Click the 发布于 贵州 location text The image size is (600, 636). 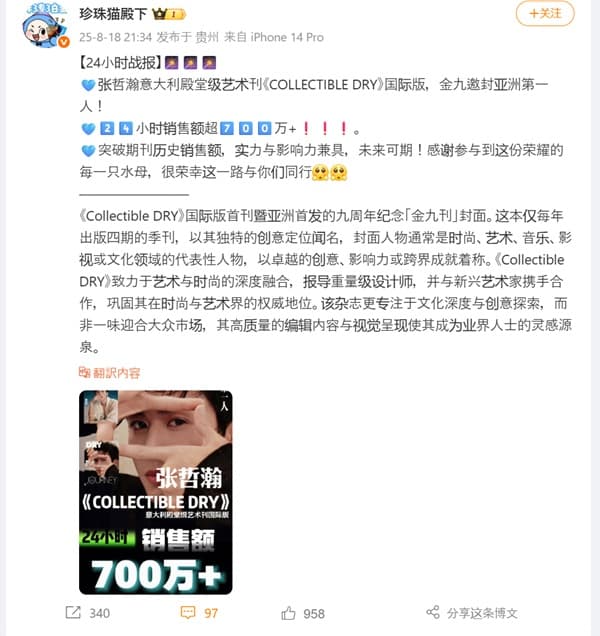click(188, 37)
